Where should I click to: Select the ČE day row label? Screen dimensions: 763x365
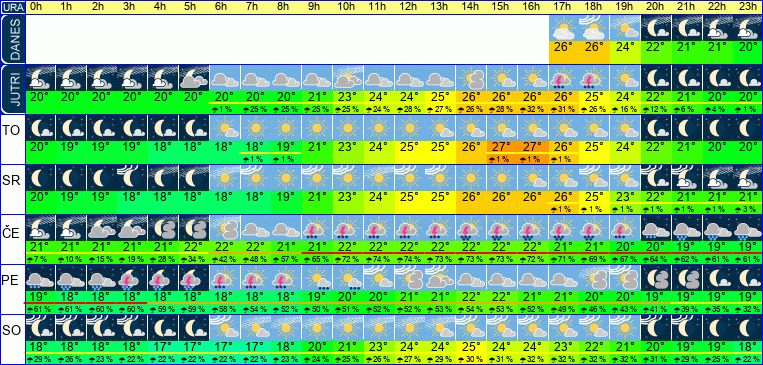point(12,230)
